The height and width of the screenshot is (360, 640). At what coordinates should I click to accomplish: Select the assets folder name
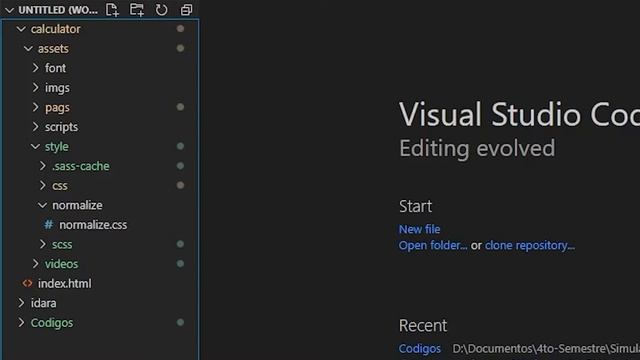click(53, 49)
